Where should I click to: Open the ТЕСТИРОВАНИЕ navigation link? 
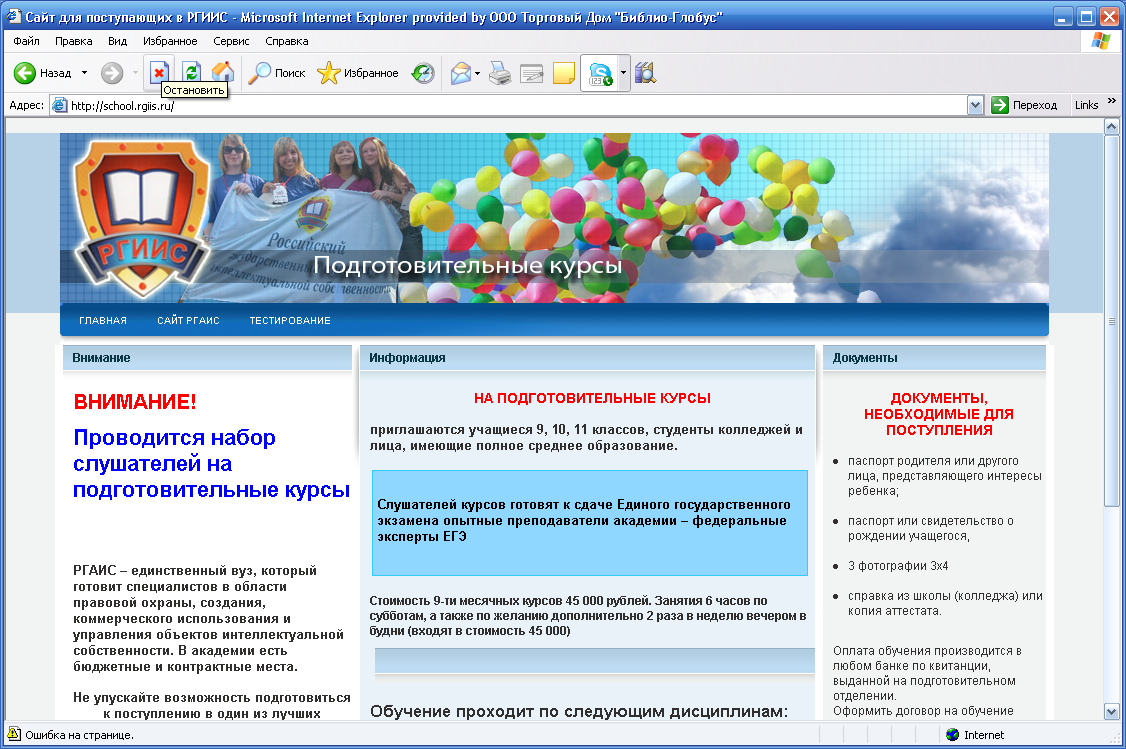(290, 321)
